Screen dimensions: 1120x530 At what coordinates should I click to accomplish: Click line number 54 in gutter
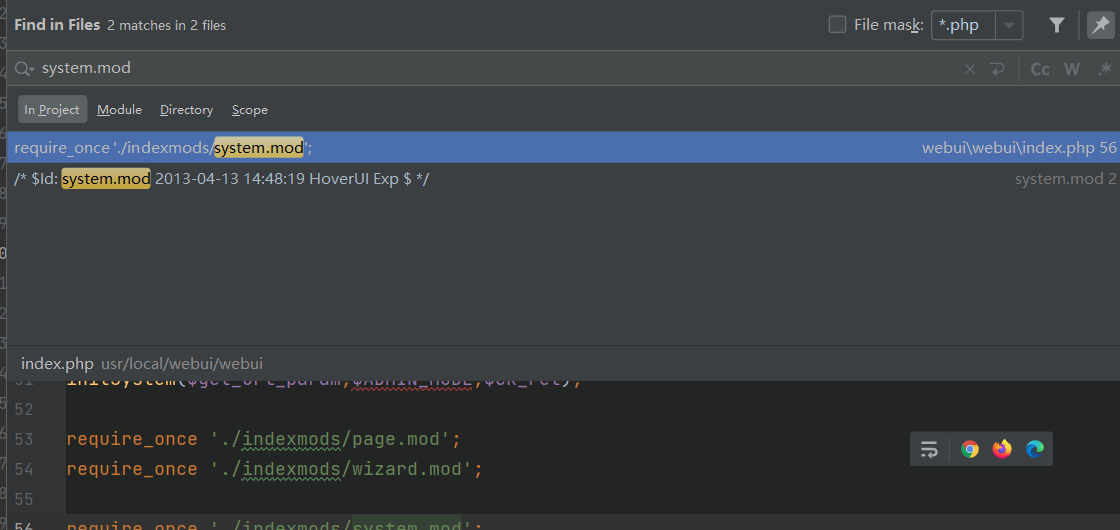24,469
